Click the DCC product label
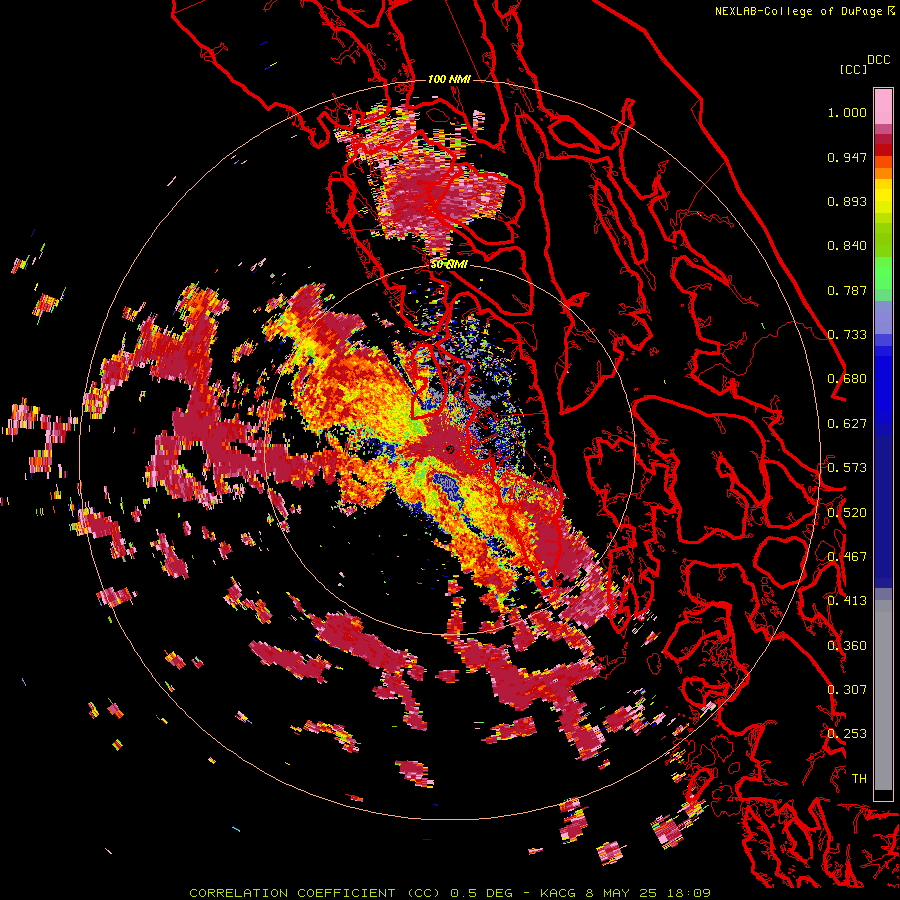Viewport: 900px width, 900px height. (878, 60)
